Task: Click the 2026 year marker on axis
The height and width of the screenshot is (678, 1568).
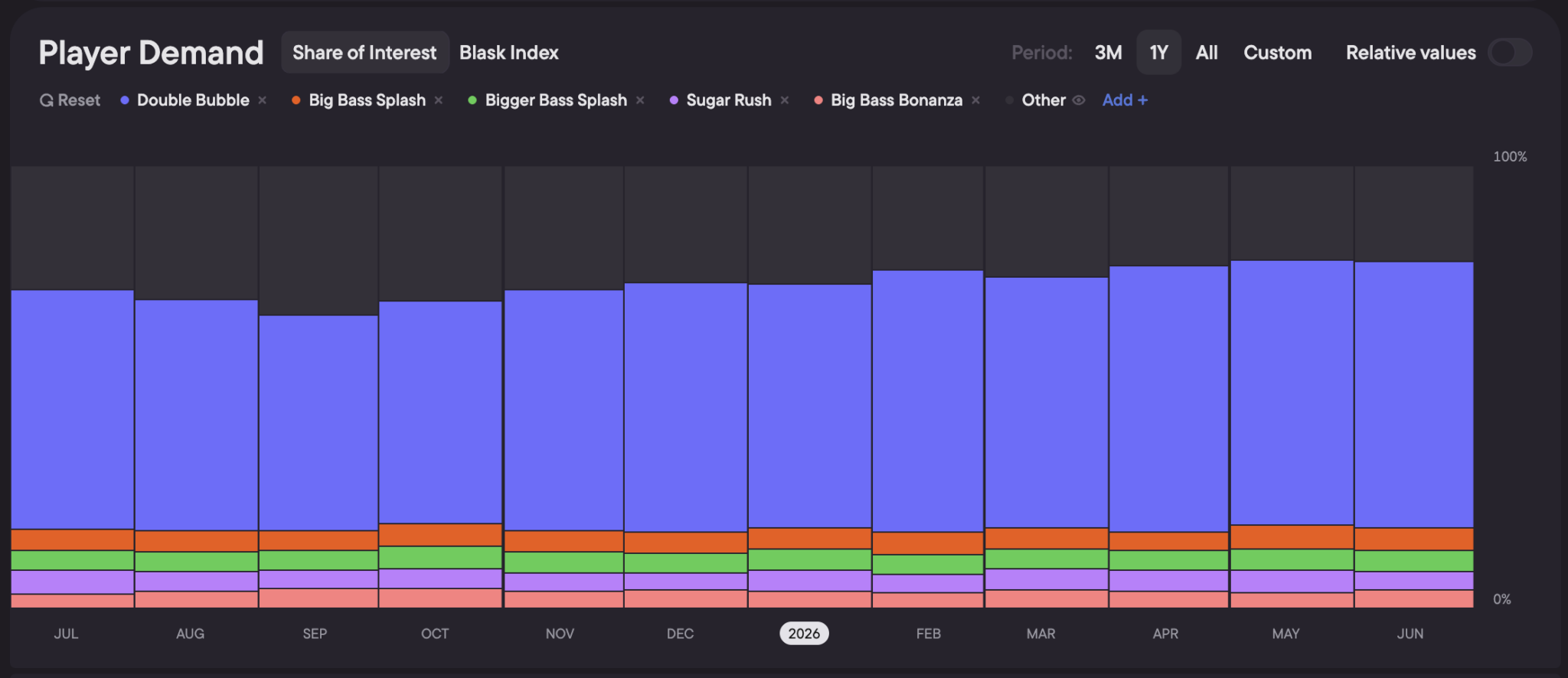Action: (804, 634)
